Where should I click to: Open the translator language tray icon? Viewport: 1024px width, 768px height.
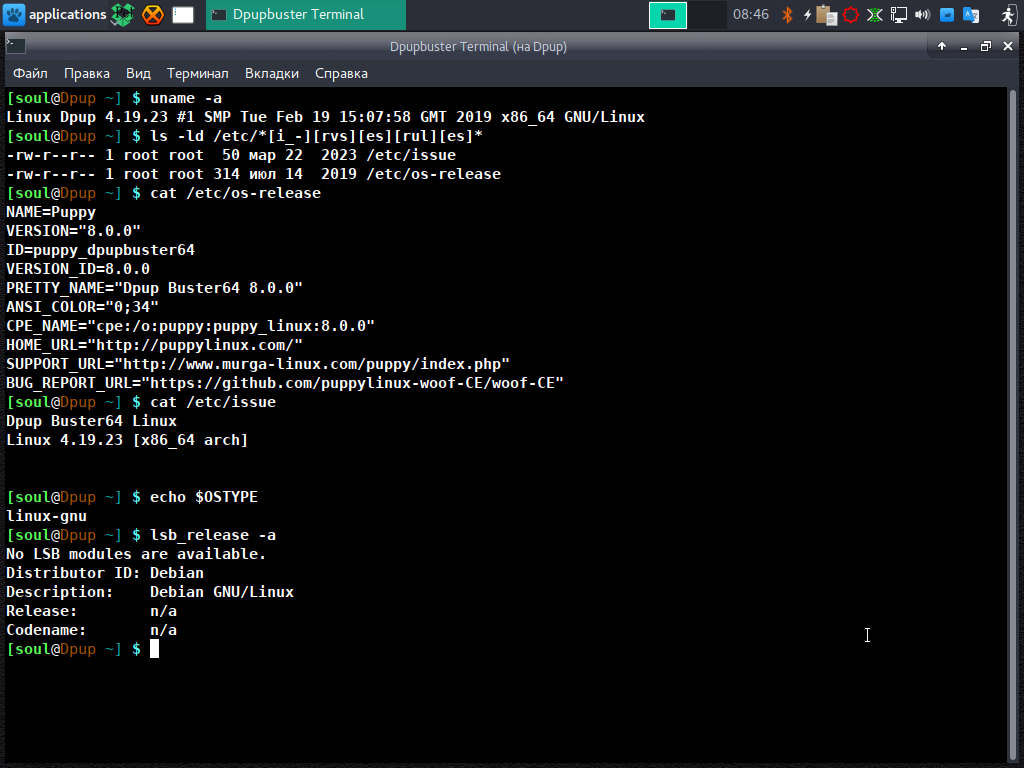click(971, 14)
